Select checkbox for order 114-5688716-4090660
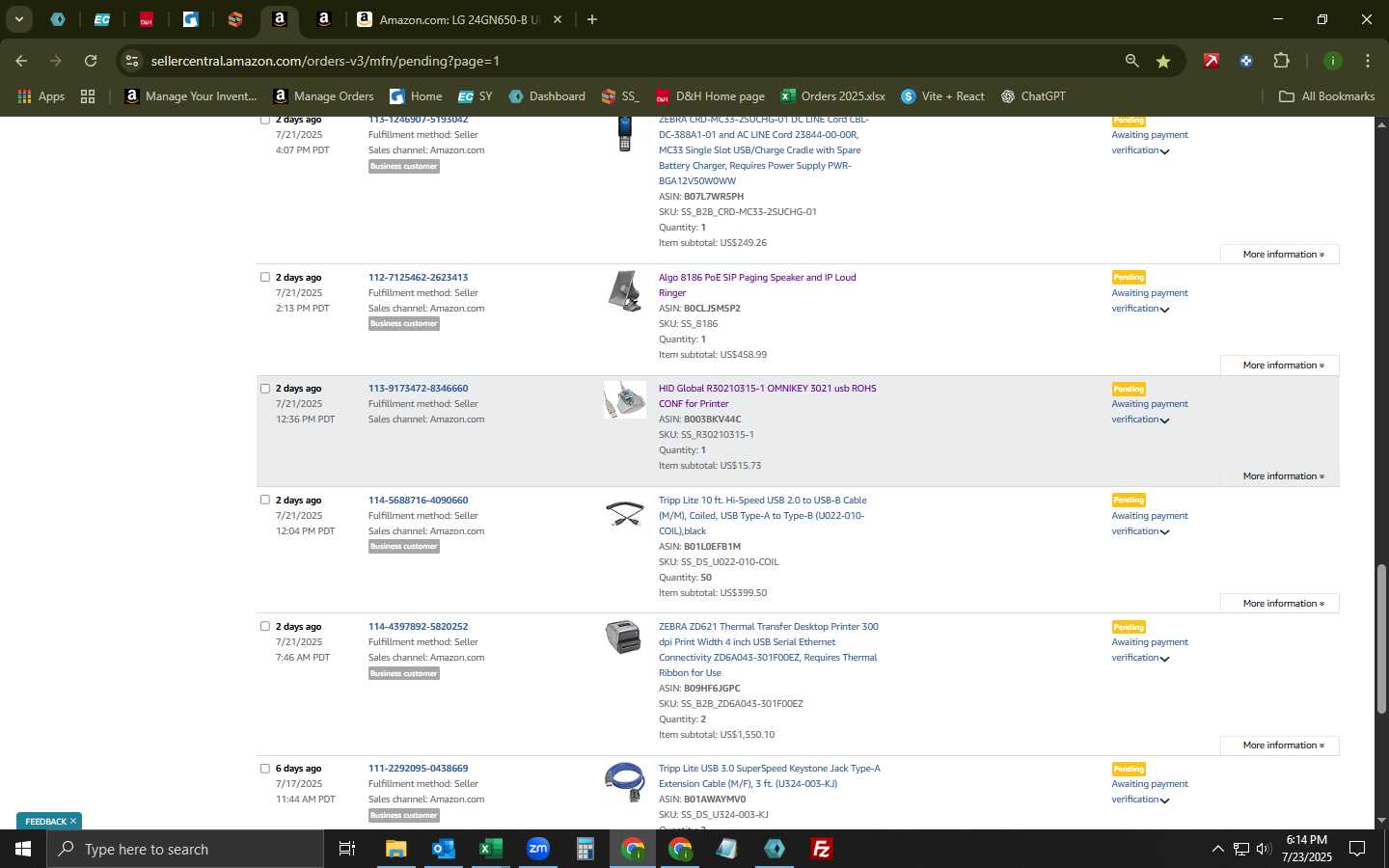This screenshot has width=1389, height=868. coord(265,500)
